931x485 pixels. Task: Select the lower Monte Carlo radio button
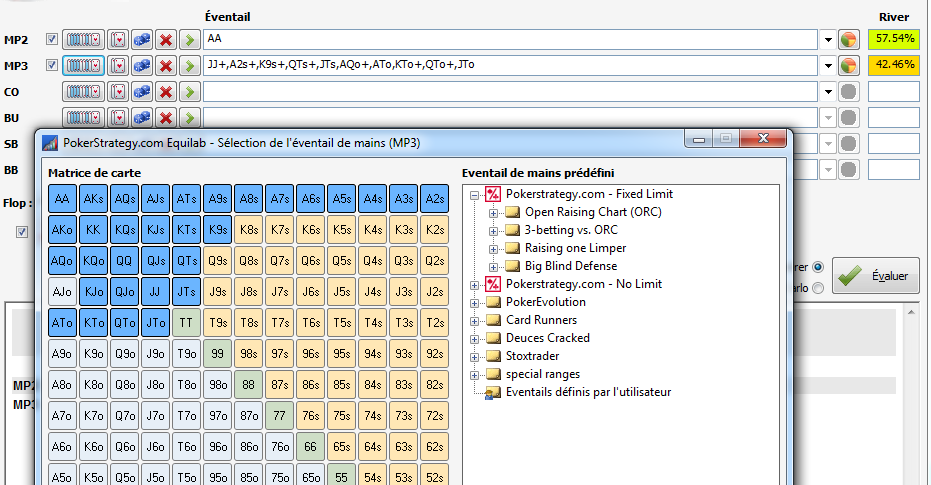(x=818, y=288)
